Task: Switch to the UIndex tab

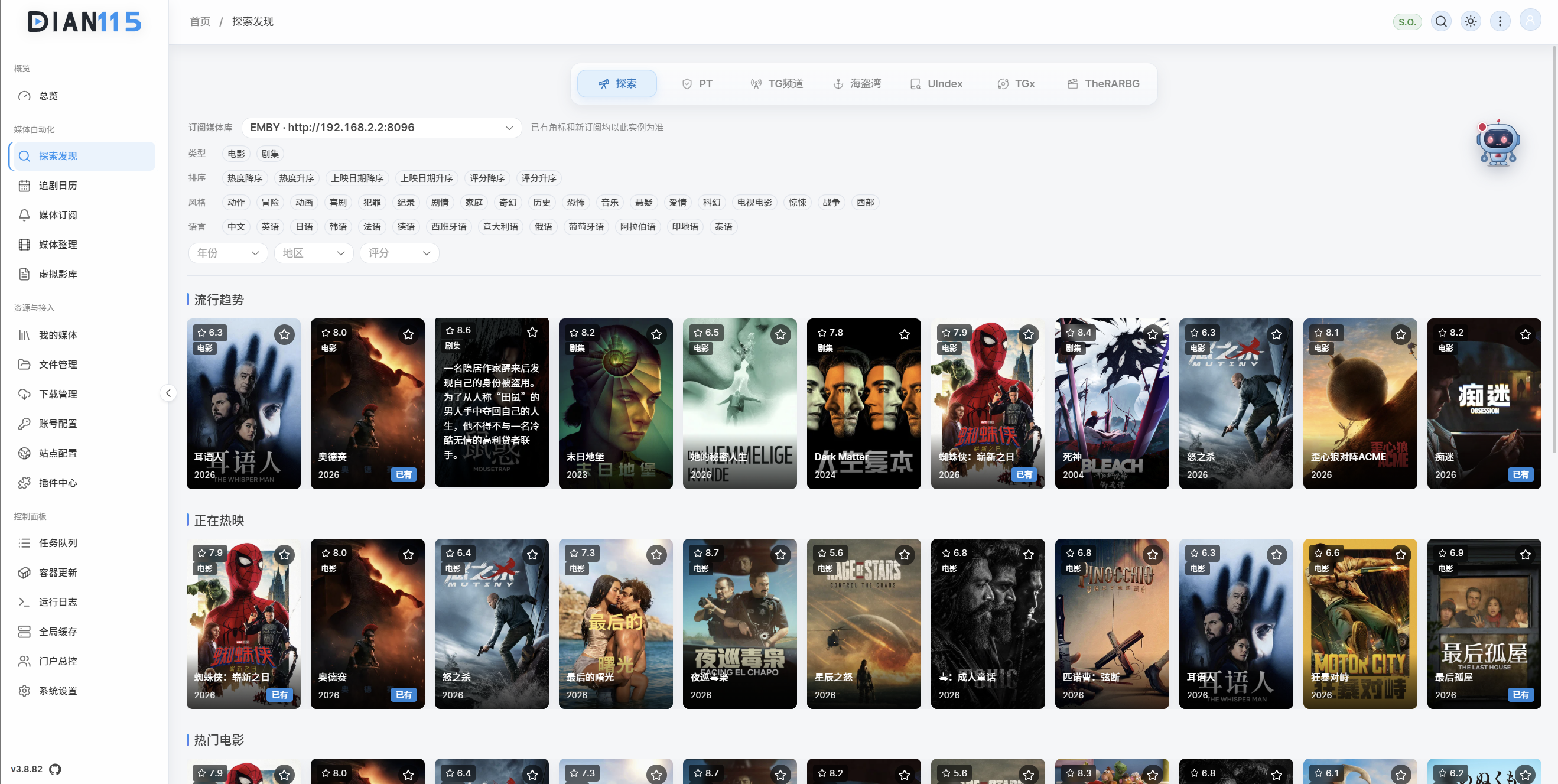Action: 936,84
